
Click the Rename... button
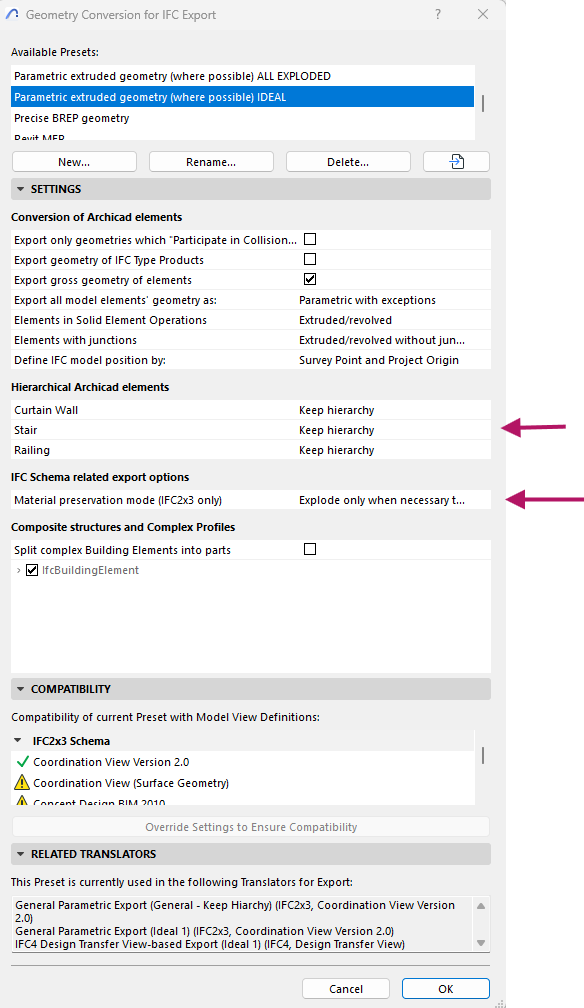tap(211, 162)
